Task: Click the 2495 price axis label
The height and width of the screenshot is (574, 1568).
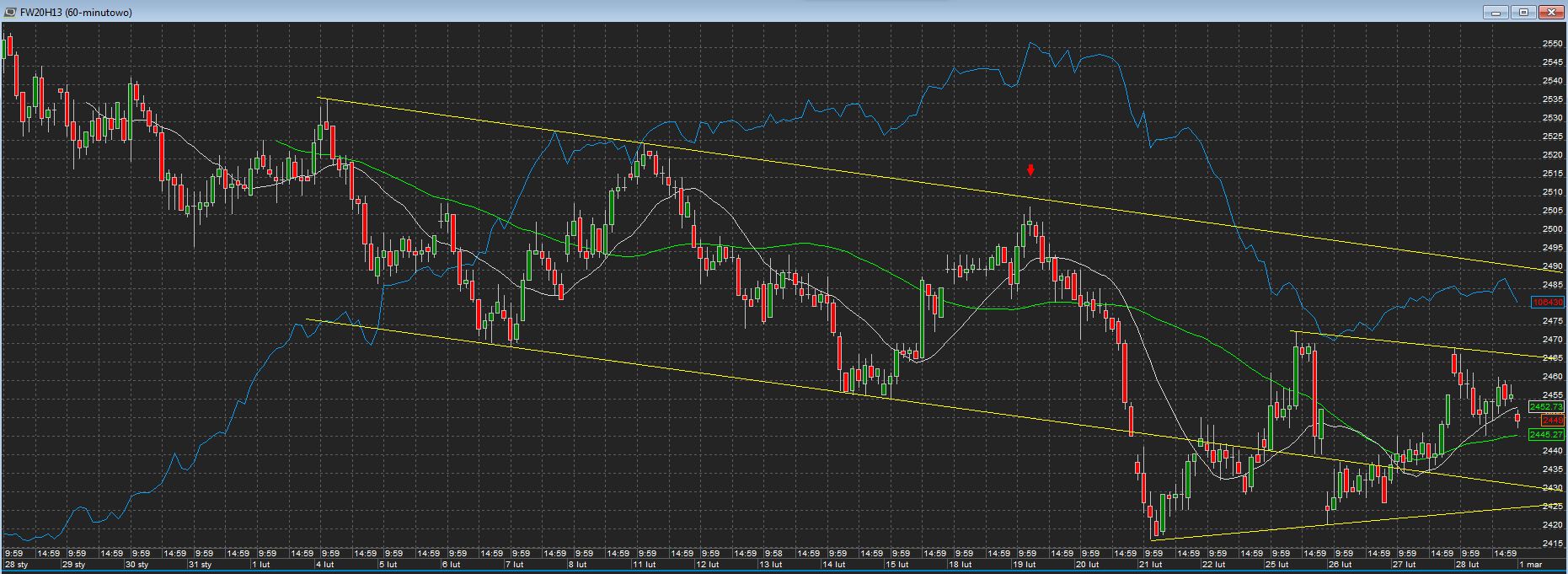Action: [x=1551, y=248]
